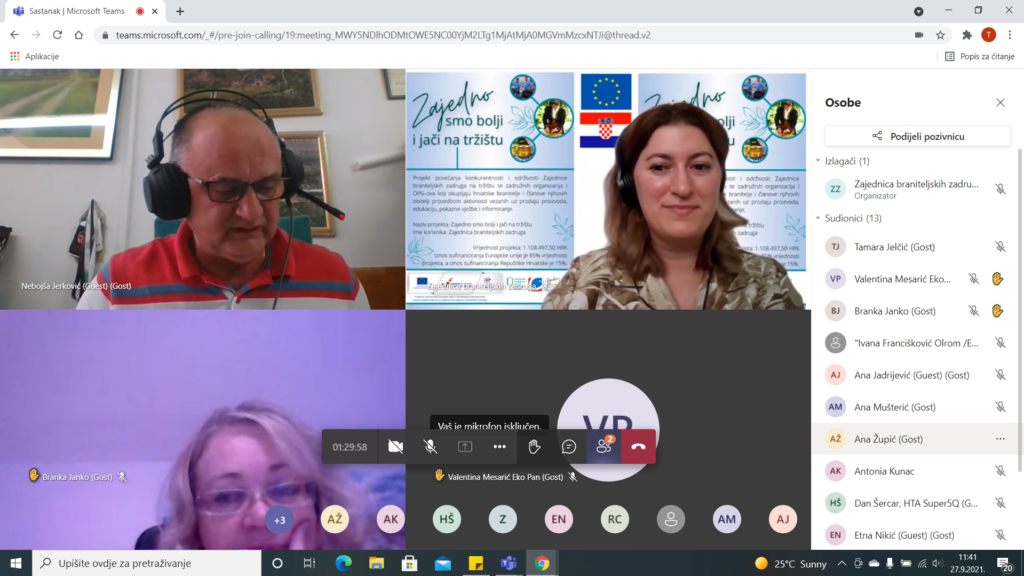
Task: Toggle the participants panel icon
Action: tap(603, 446)
